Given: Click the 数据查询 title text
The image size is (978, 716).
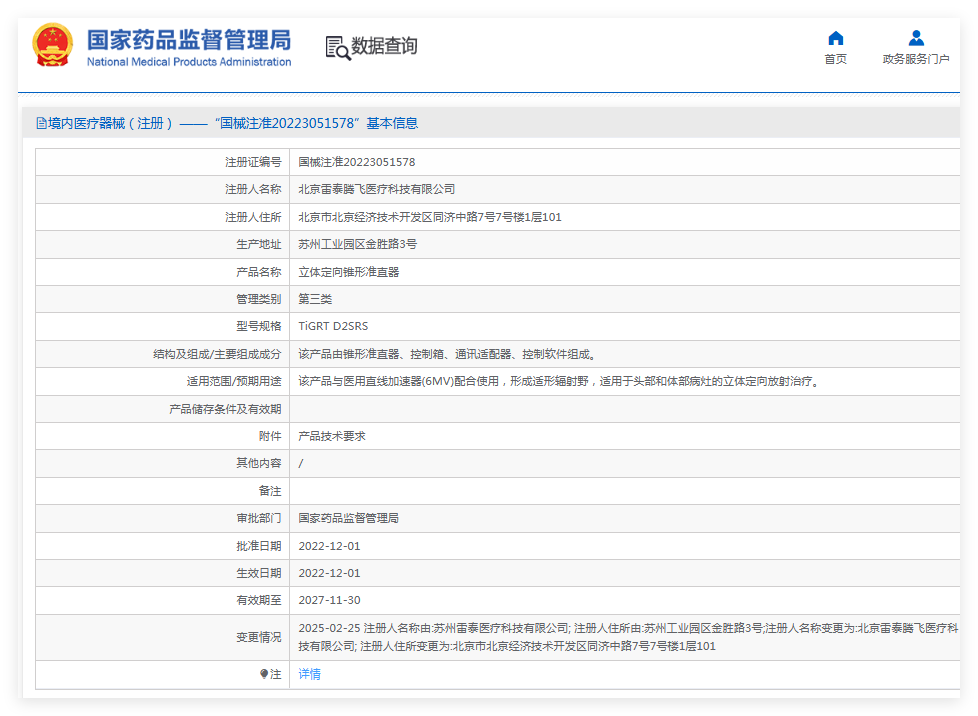Looking at the screenshot, I should tap(384, 46).
